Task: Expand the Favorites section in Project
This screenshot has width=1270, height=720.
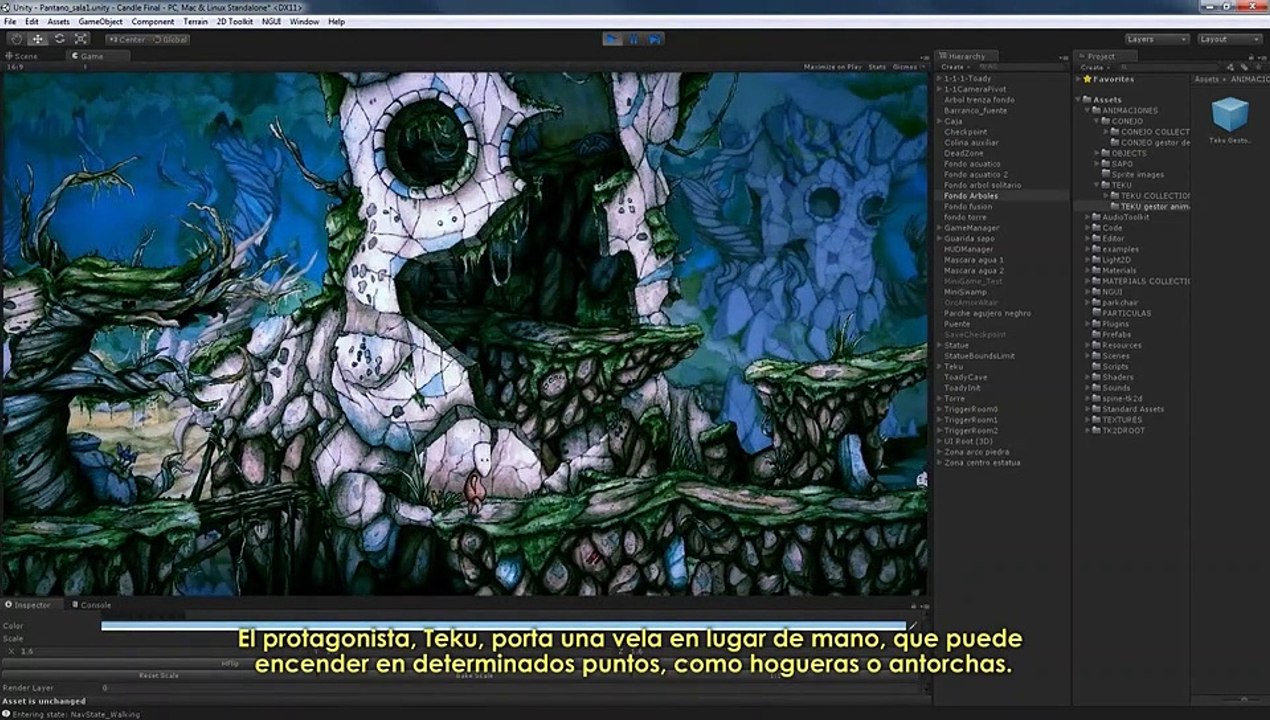Action: 1079,79
